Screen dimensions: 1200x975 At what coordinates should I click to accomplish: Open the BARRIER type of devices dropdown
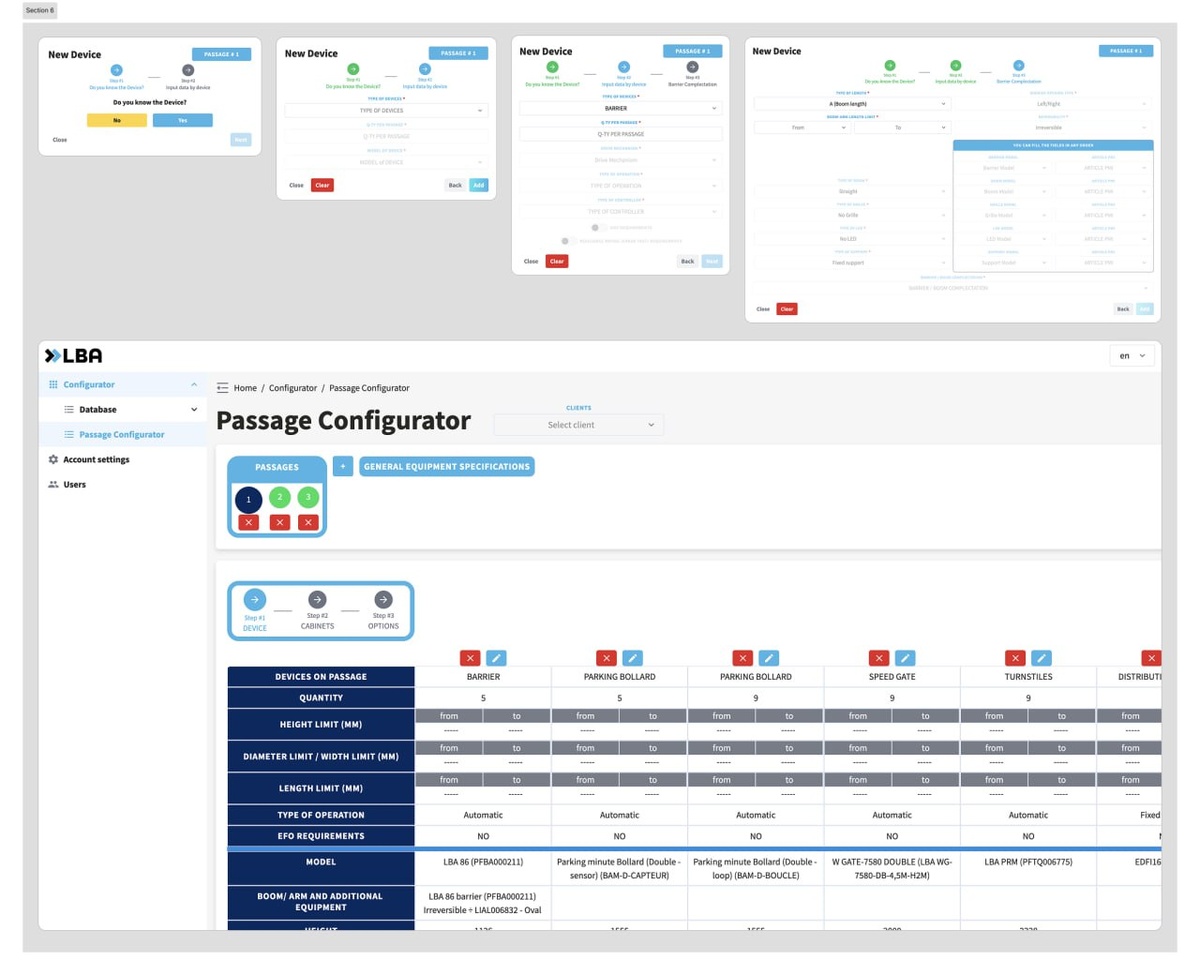pos(620,107)
